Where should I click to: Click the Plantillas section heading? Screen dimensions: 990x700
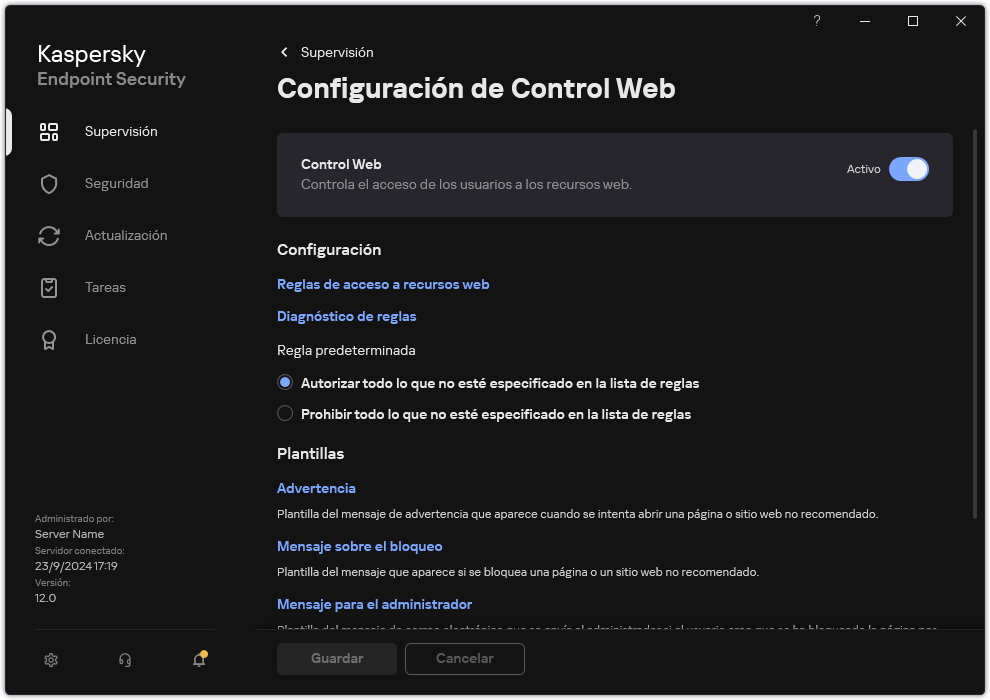tap(310, 454)
